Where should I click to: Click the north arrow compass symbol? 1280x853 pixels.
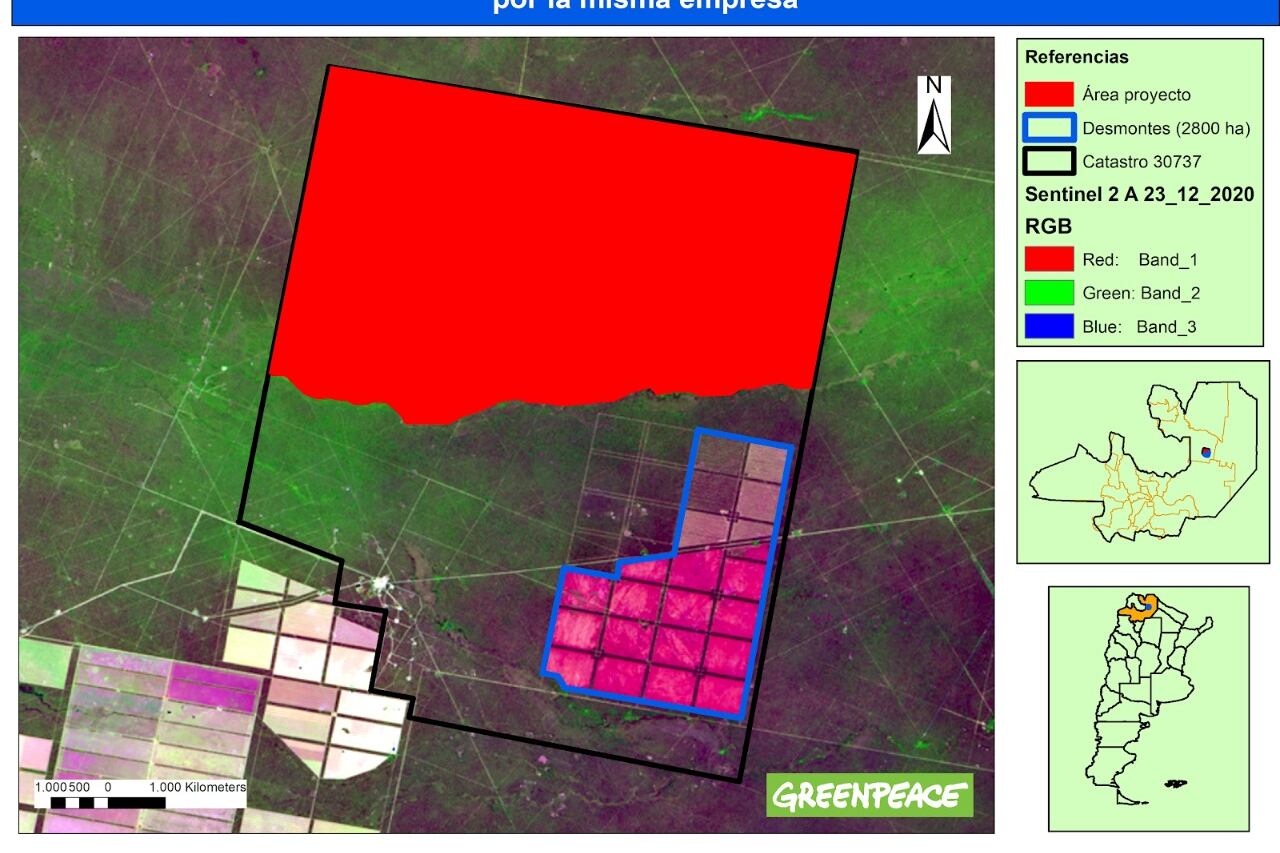[933, 115]
